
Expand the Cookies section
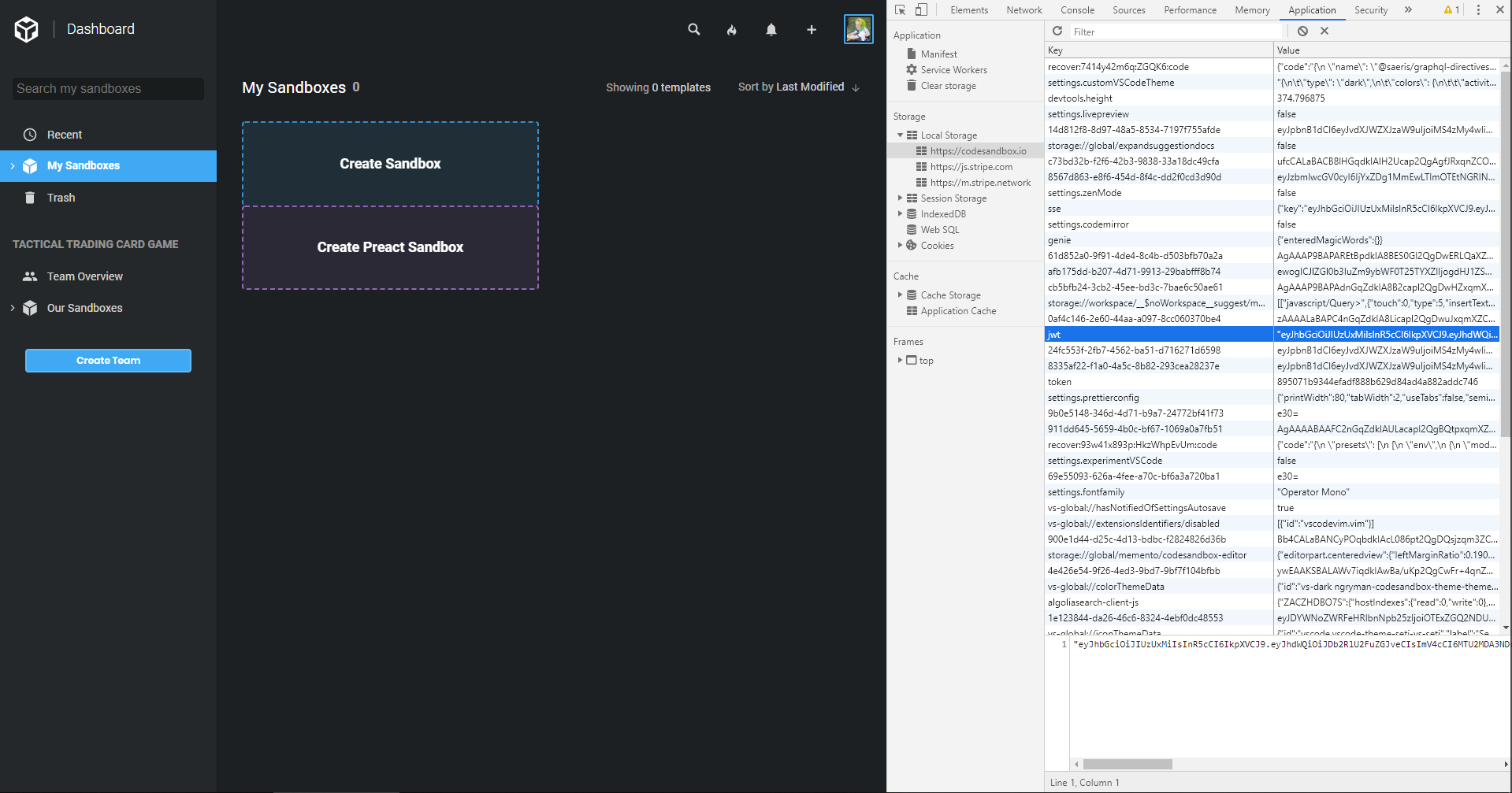[x=901, y=245]
